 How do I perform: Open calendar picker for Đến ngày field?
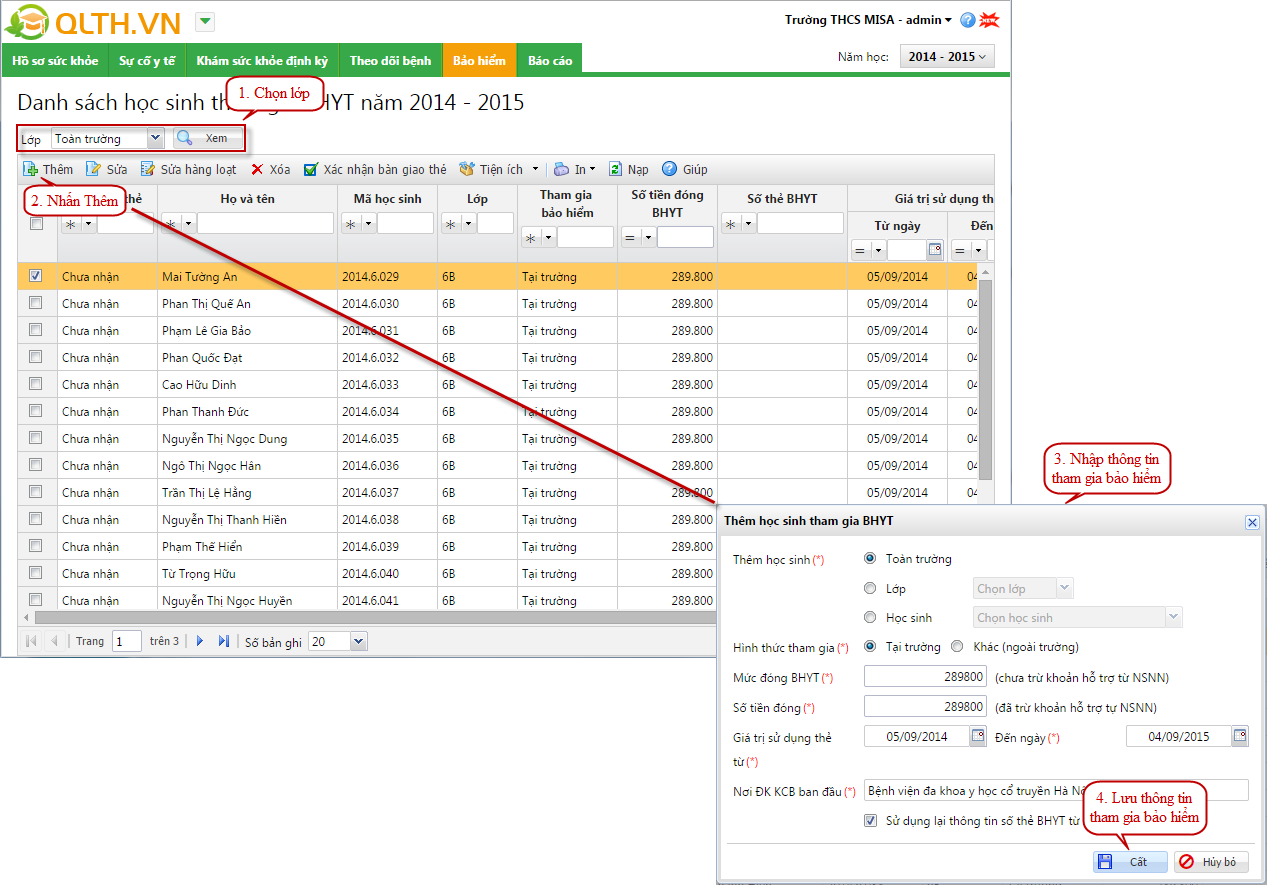click(1240, 737)
